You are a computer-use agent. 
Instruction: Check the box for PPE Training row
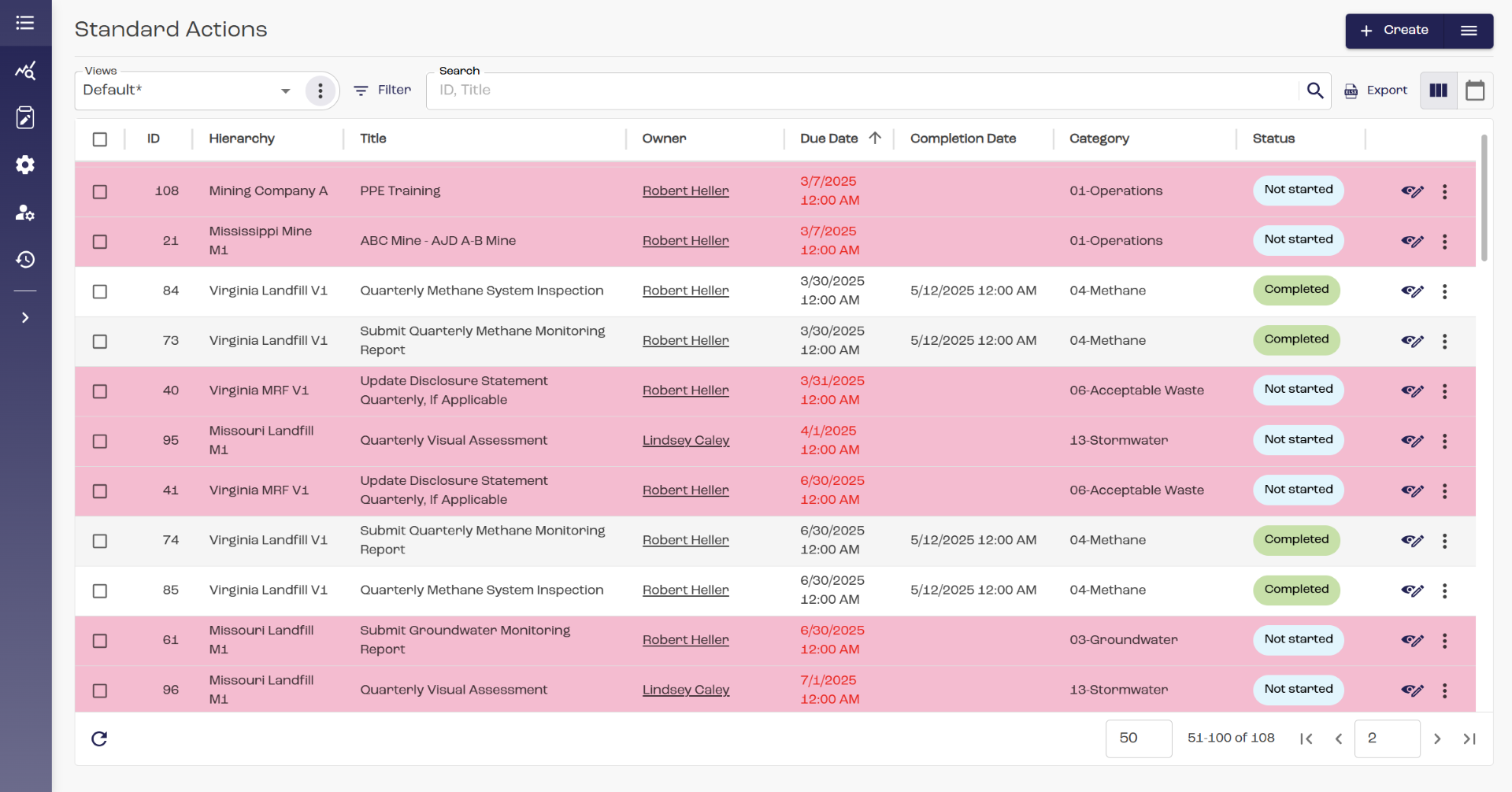[100, 192]
